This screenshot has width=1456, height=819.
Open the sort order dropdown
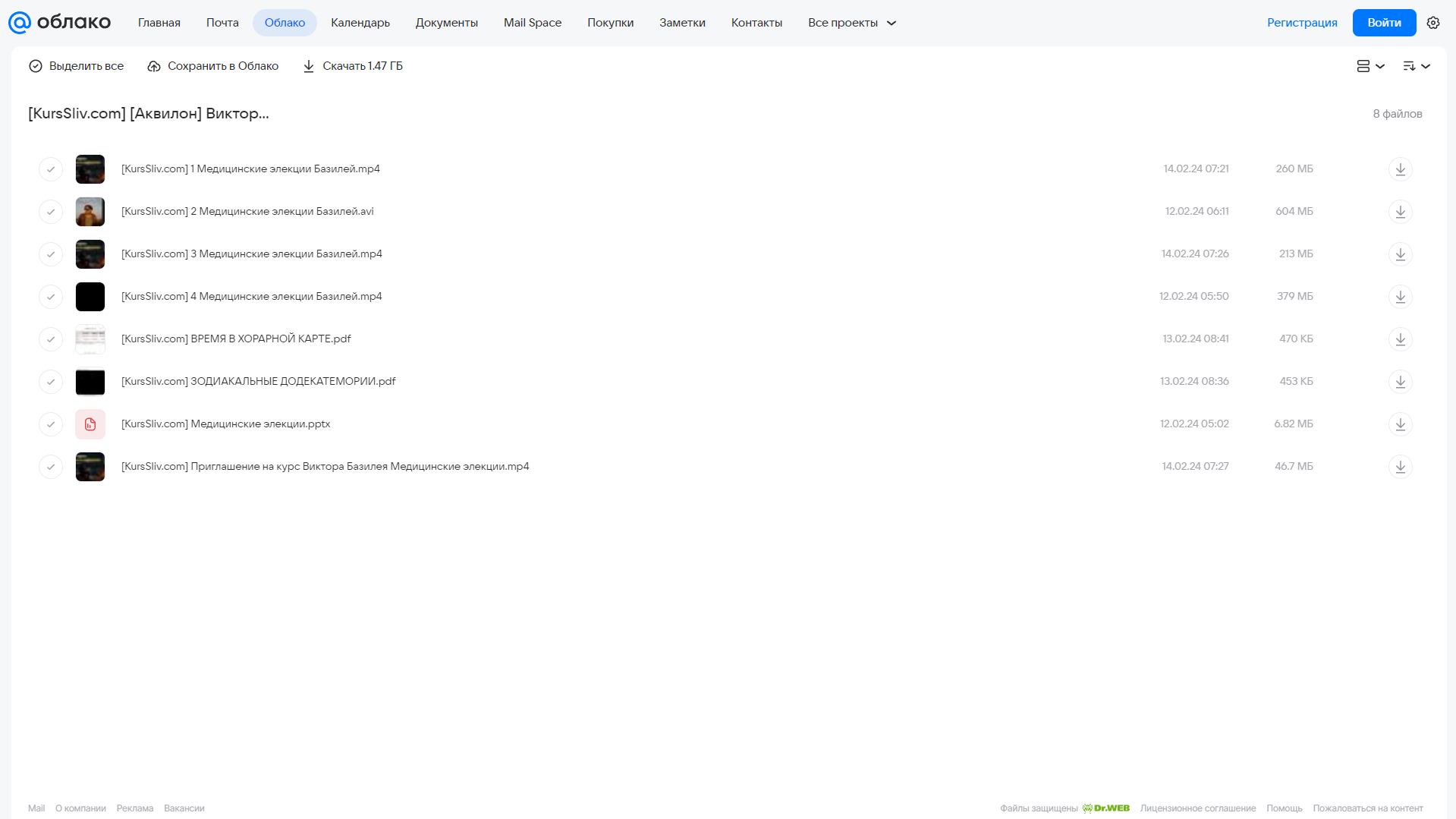tap(1416, 66)
